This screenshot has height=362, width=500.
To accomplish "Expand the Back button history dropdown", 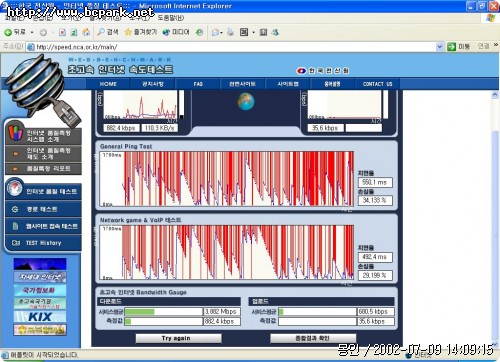I will click(x=32, y=32).
